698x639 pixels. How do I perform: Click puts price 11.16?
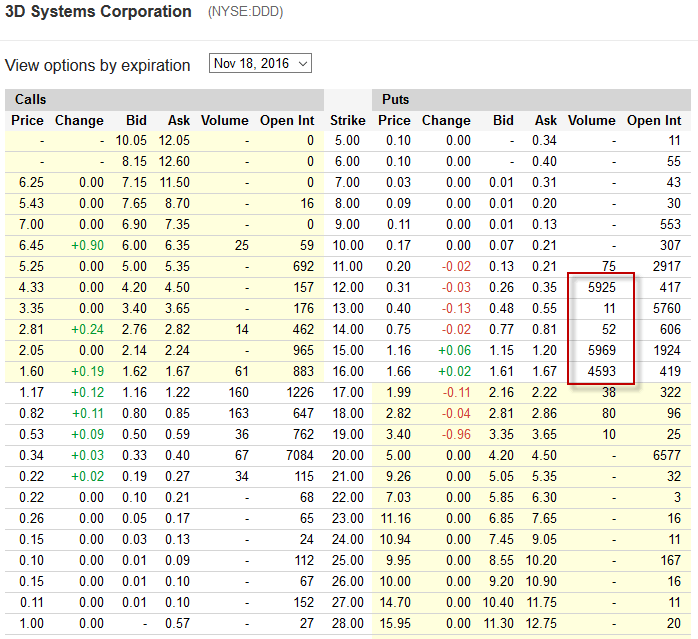coord(395,518)
